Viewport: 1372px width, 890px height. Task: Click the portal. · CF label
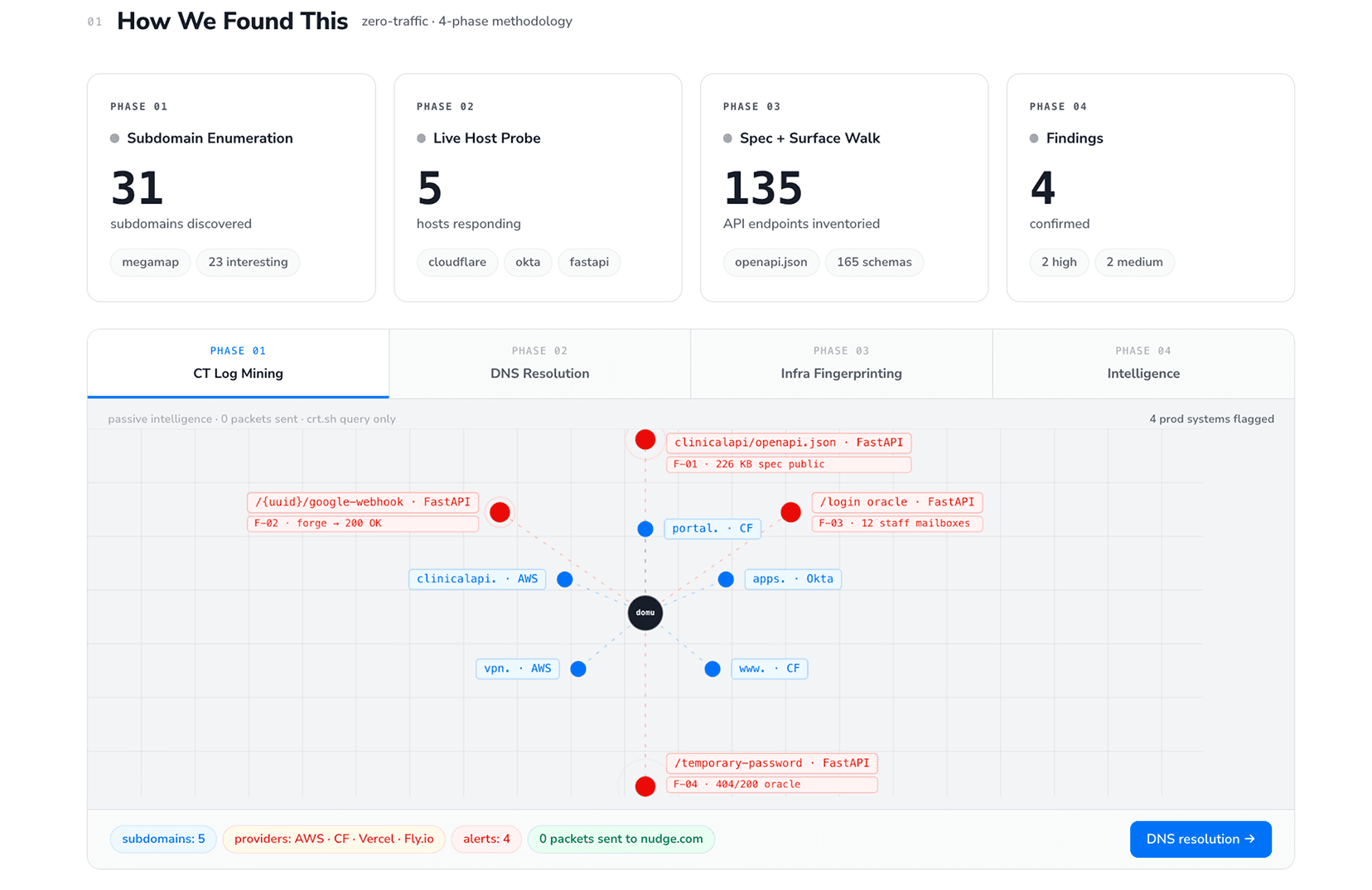[x=713, y=529]
